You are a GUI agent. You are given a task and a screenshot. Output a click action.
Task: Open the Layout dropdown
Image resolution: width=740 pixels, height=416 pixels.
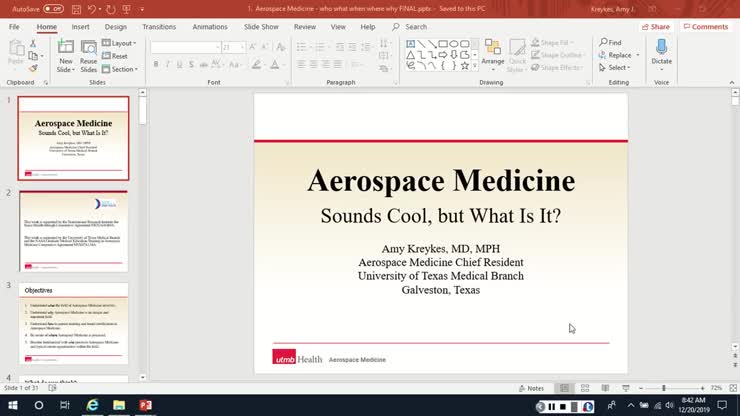(119, 43)
